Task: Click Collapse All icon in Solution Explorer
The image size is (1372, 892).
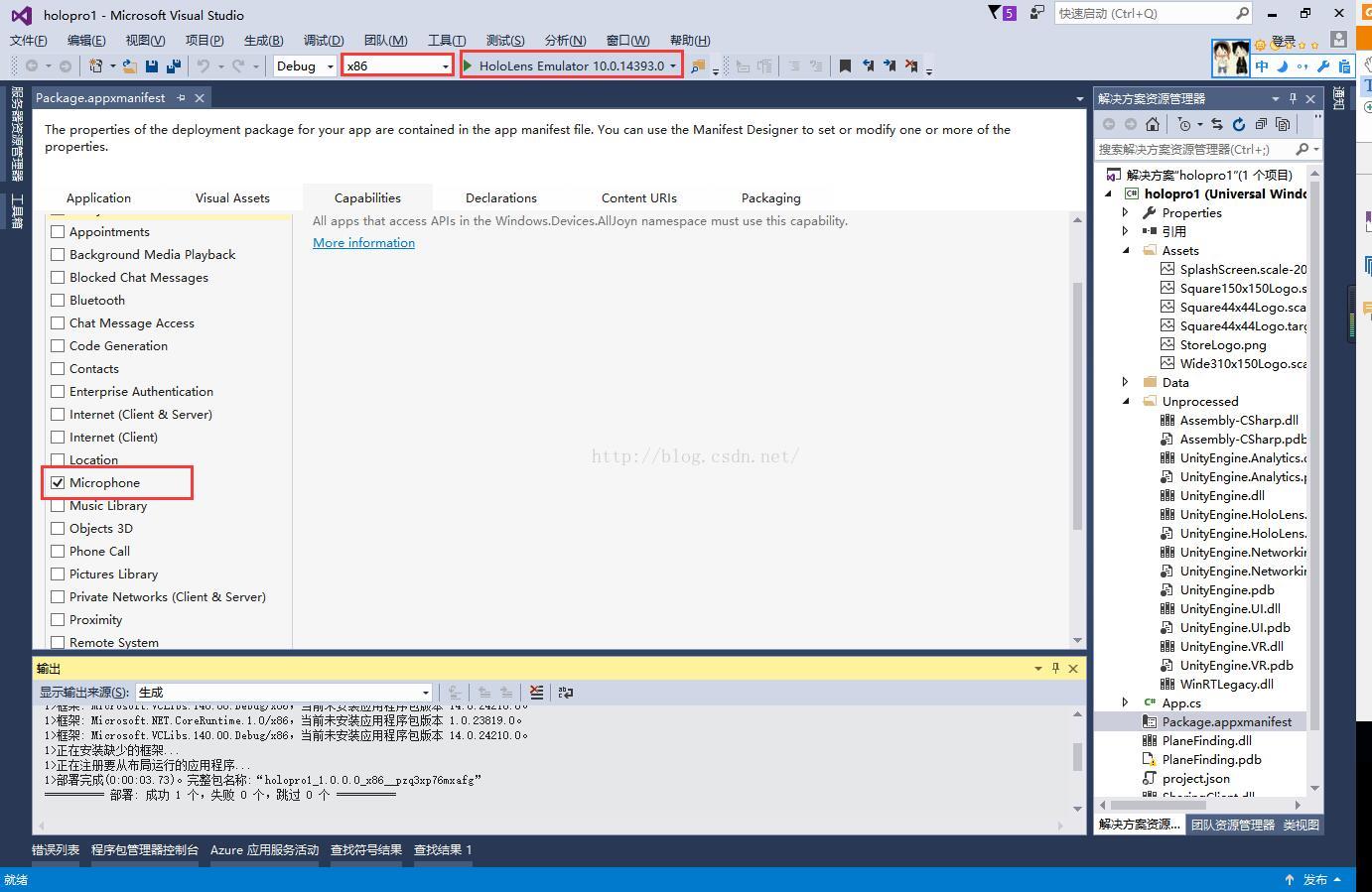Action: 1261,124
